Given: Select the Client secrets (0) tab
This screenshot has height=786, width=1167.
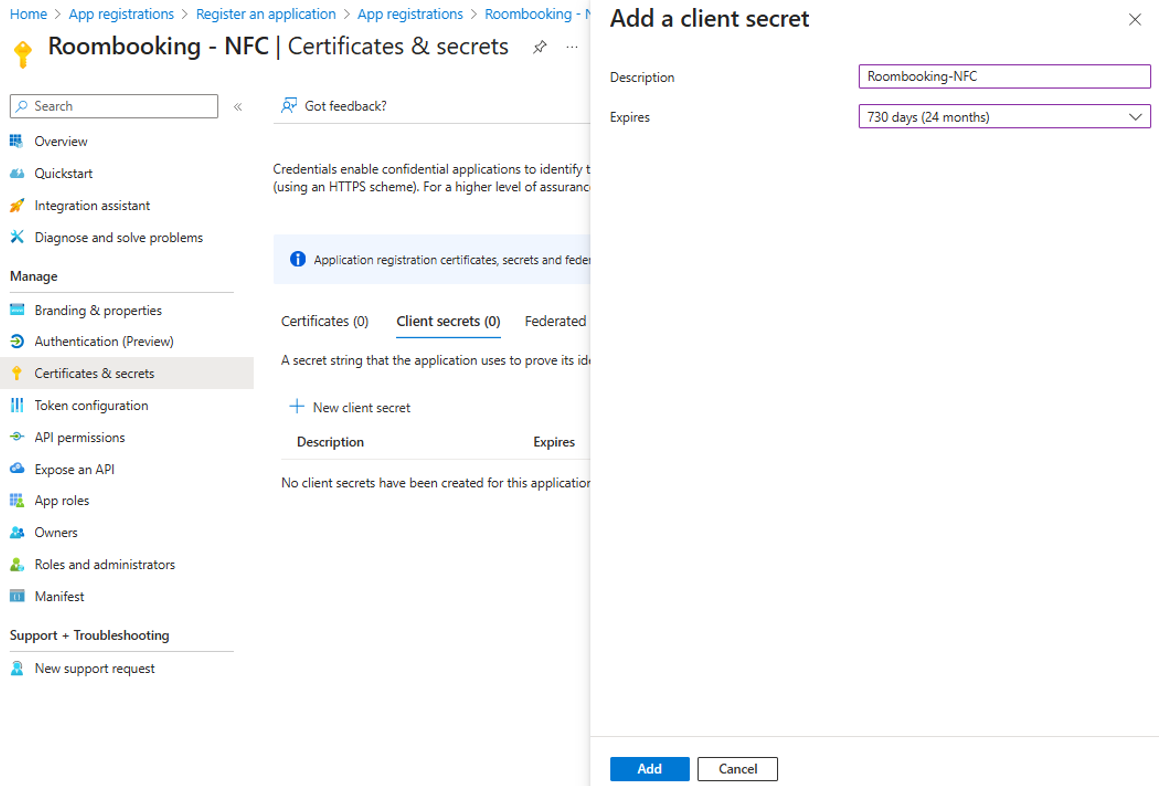Looking at the screenshot, I should coord(448,321).
